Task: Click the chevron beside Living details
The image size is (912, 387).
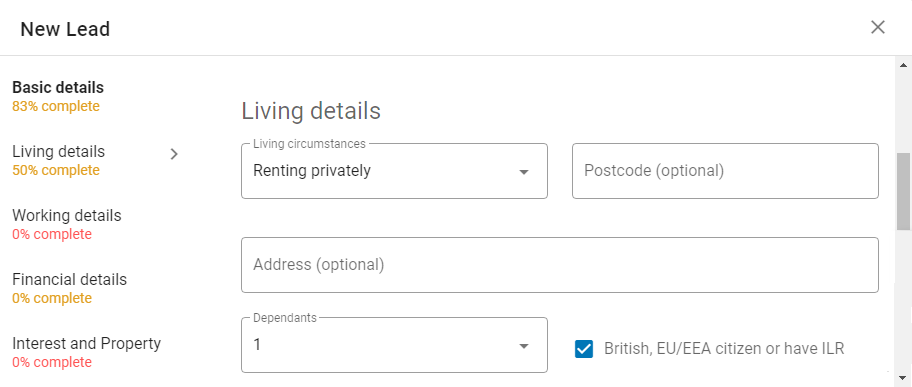Action: click(x=174, y=154)
